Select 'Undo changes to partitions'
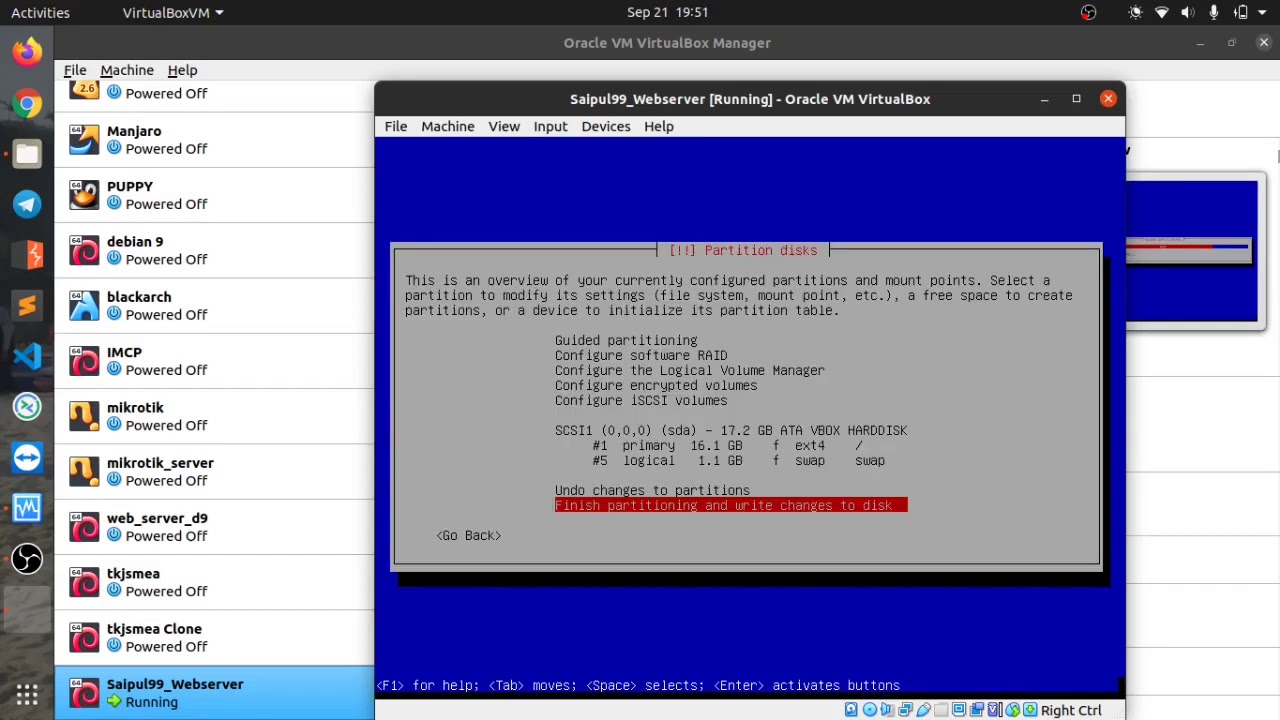Image resolution: width=1280 pixels, height=720 pixels. tap(652, 490)
